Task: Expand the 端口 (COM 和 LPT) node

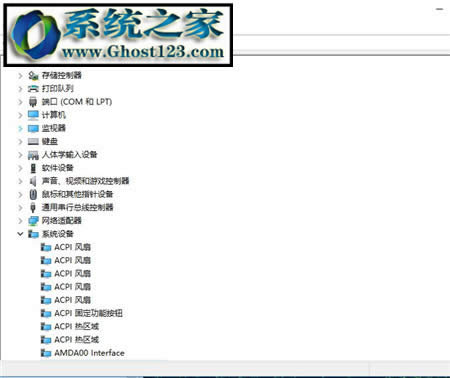Action: [x=20, y=102]
